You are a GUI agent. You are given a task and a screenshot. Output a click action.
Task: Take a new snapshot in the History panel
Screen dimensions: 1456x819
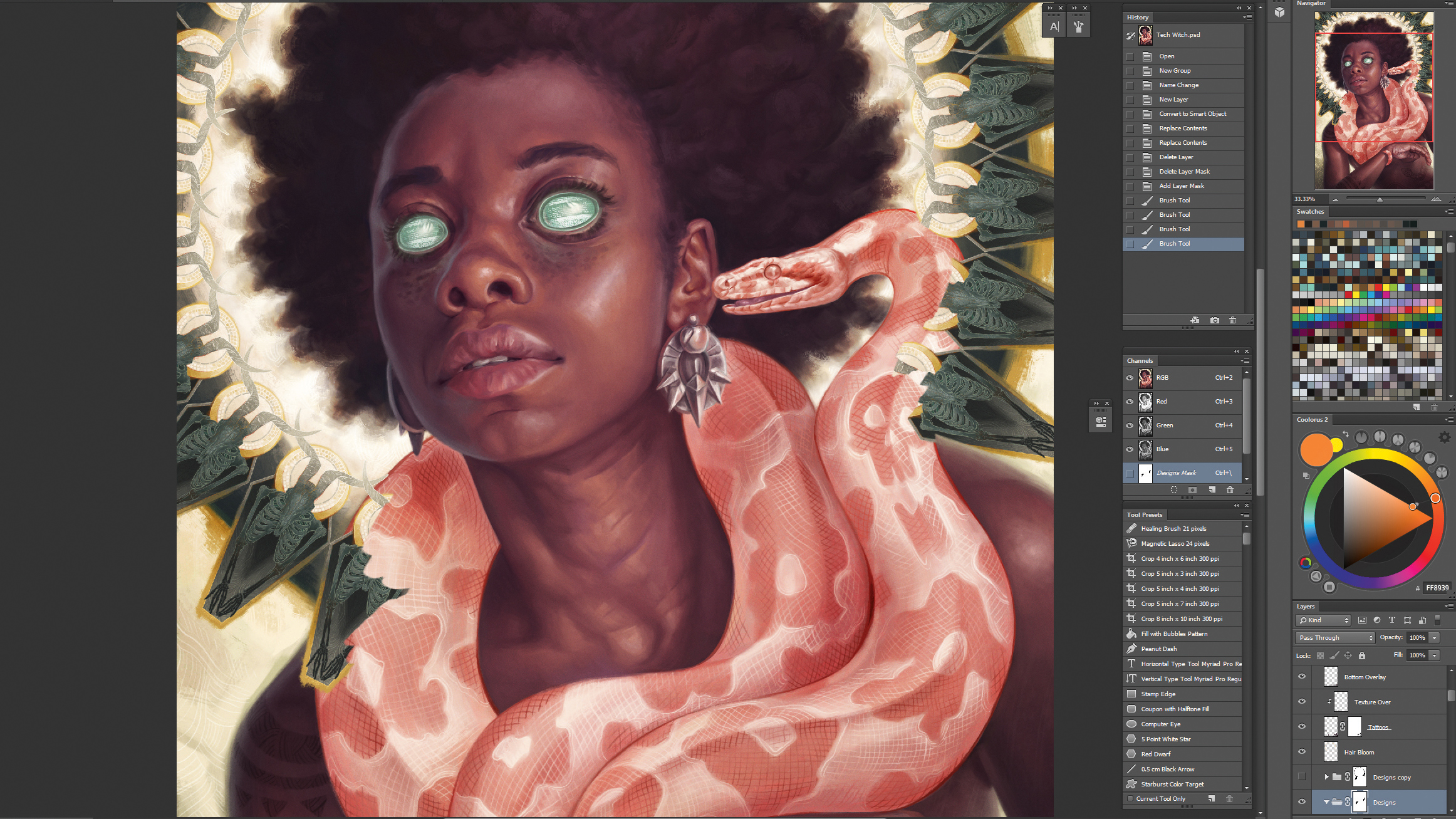click(x=1215, y=320)
